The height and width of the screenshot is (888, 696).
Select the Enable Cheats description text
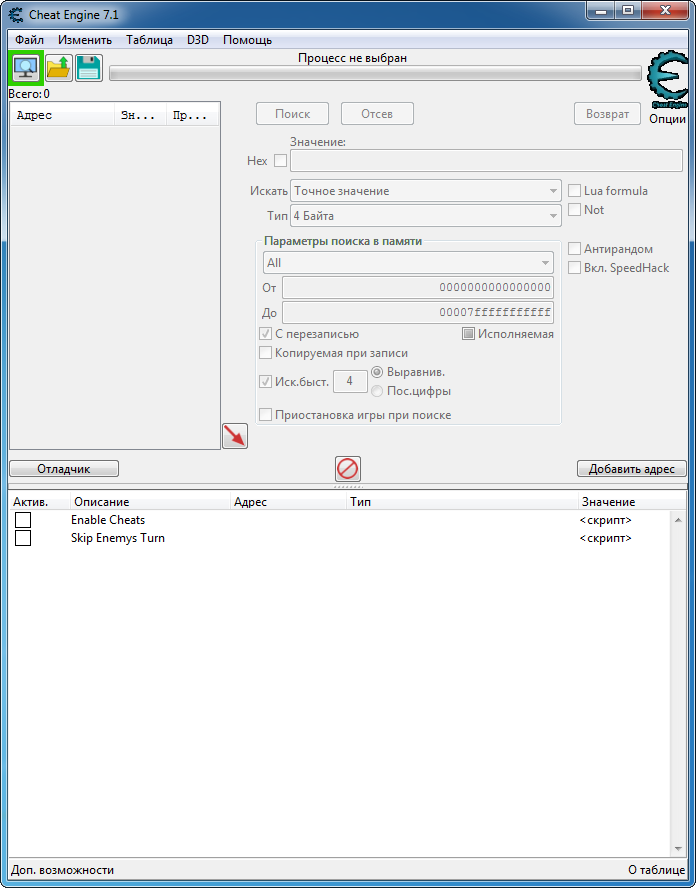108,520
